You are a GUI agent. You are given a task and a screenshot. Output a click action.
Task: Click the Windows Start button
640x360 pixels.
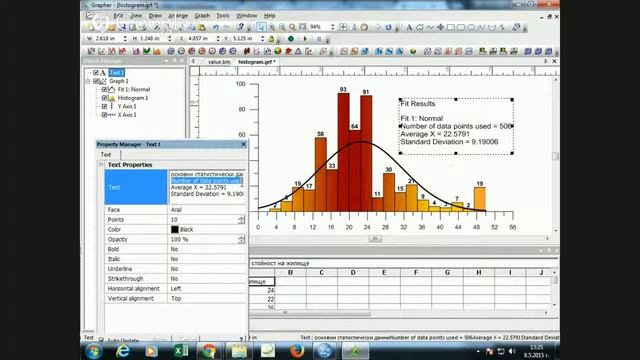(94, 351)
